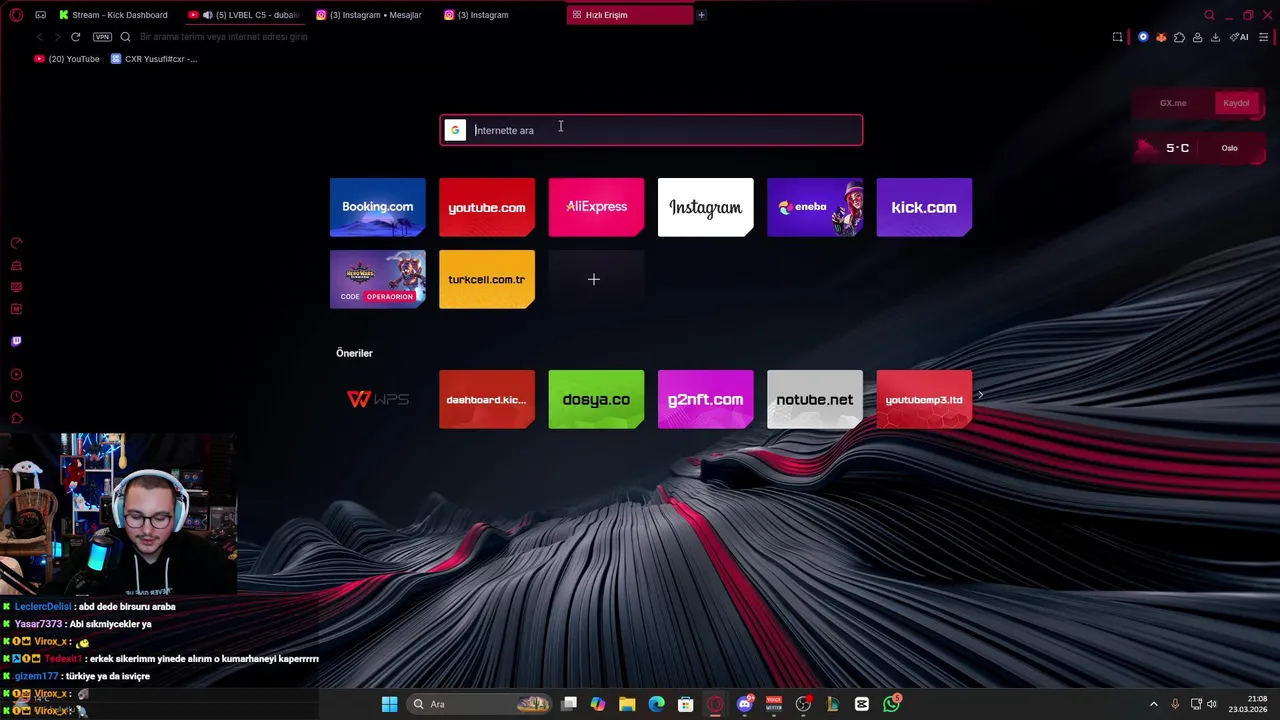The width and height of the screenshot is (1280, 720).
Task: Open Microsoft Edge from taskbar
Action: pos(656,704)
